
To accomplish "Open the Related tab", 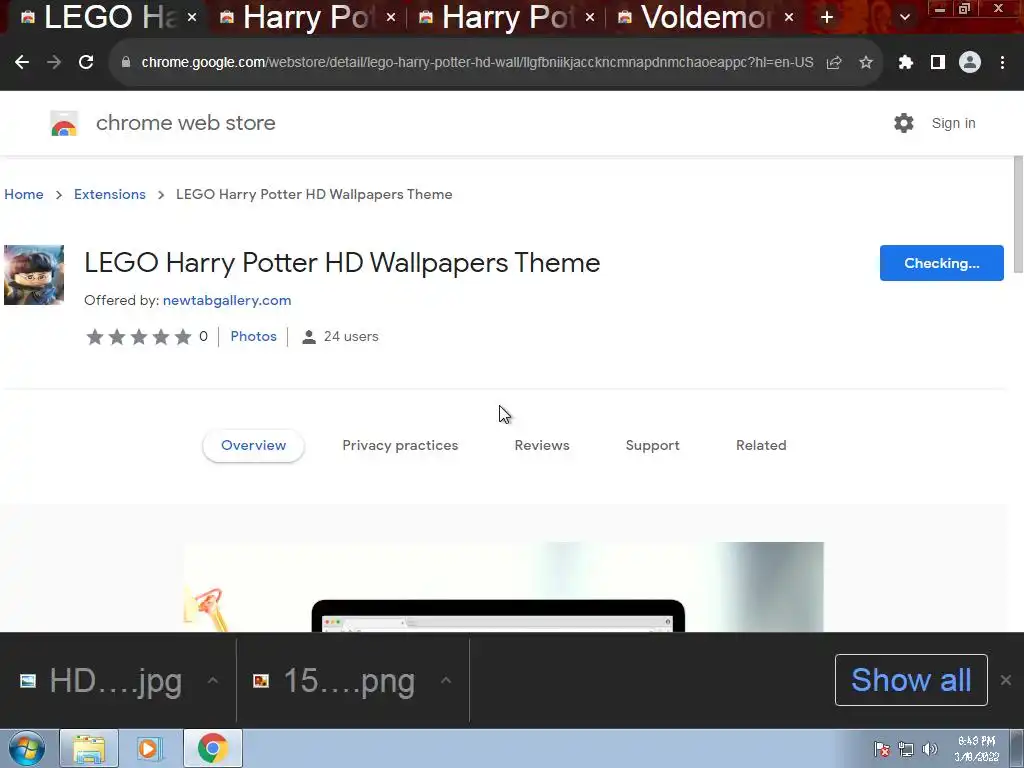I will point(761,445).
